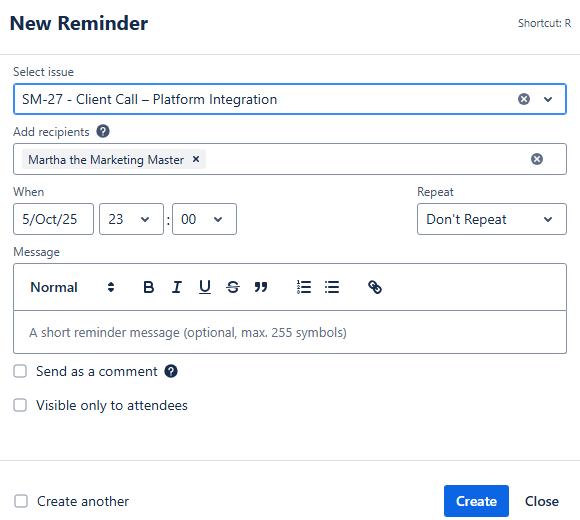Click the 5/Oct/25 date field
The image size is (580, 520).
tap(53, 219)
